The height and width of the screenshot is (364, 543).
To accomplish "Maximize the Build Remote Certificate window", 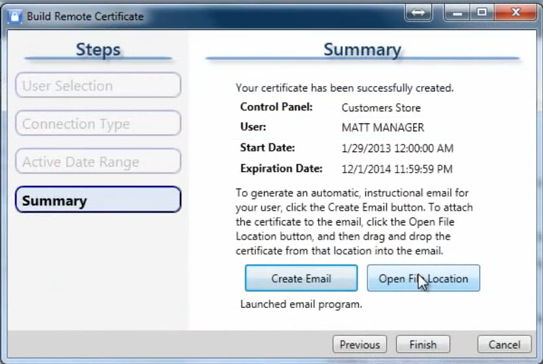I will coord(482,12).
